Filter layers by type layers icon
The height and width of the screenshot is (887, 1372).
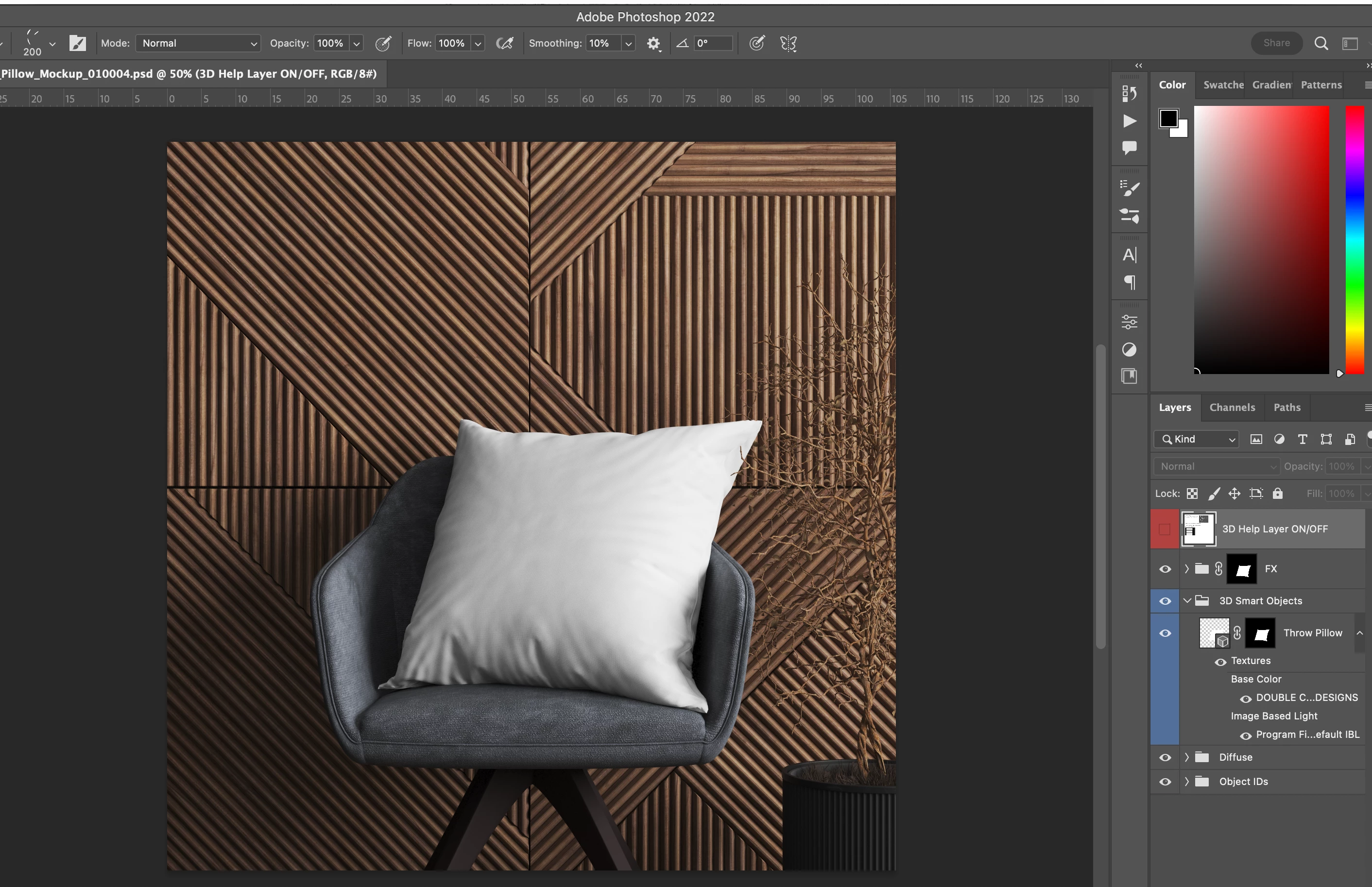coord(1302,440)
